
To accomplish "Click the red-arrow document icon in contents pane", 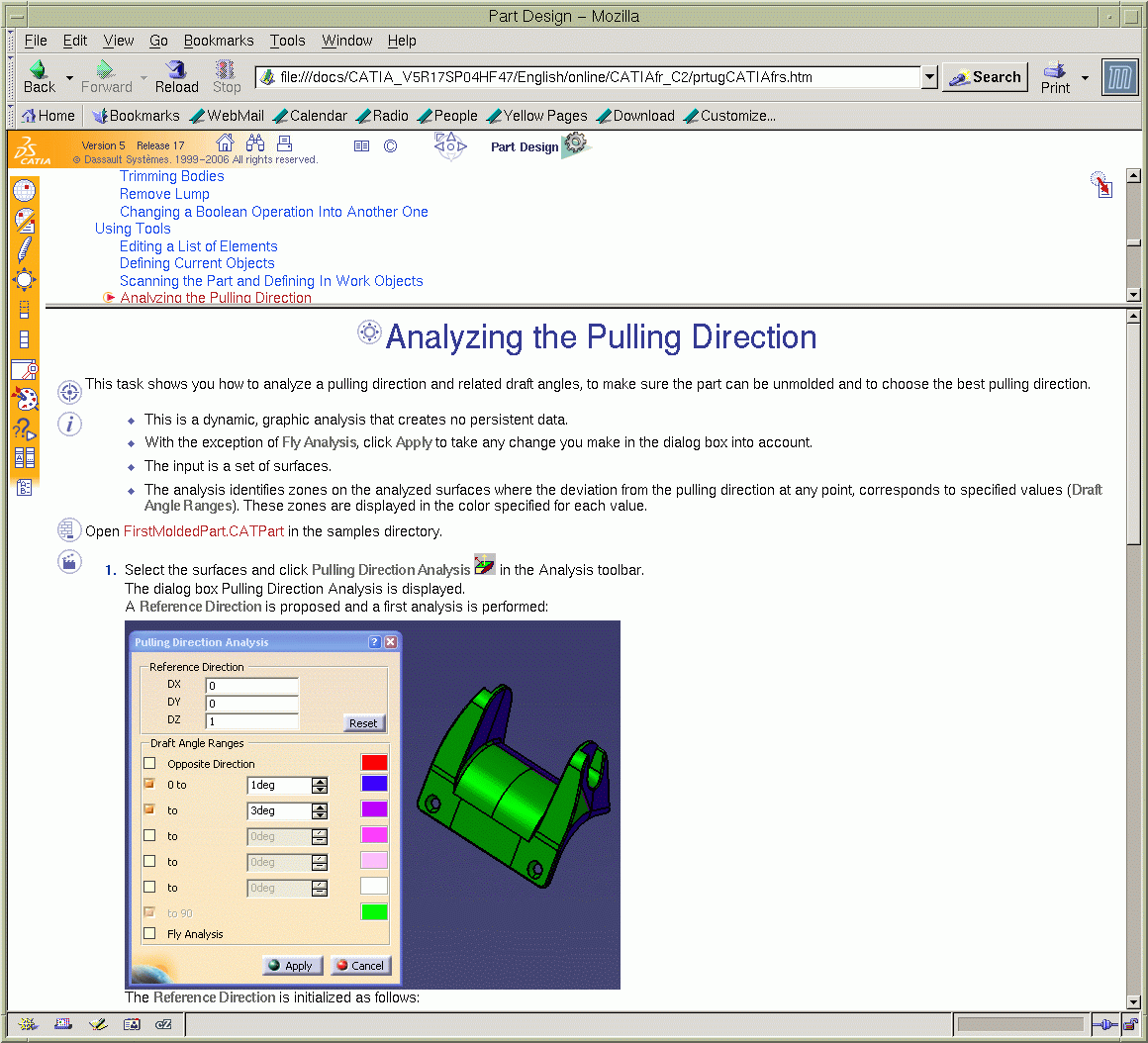I will (1101, 184).
